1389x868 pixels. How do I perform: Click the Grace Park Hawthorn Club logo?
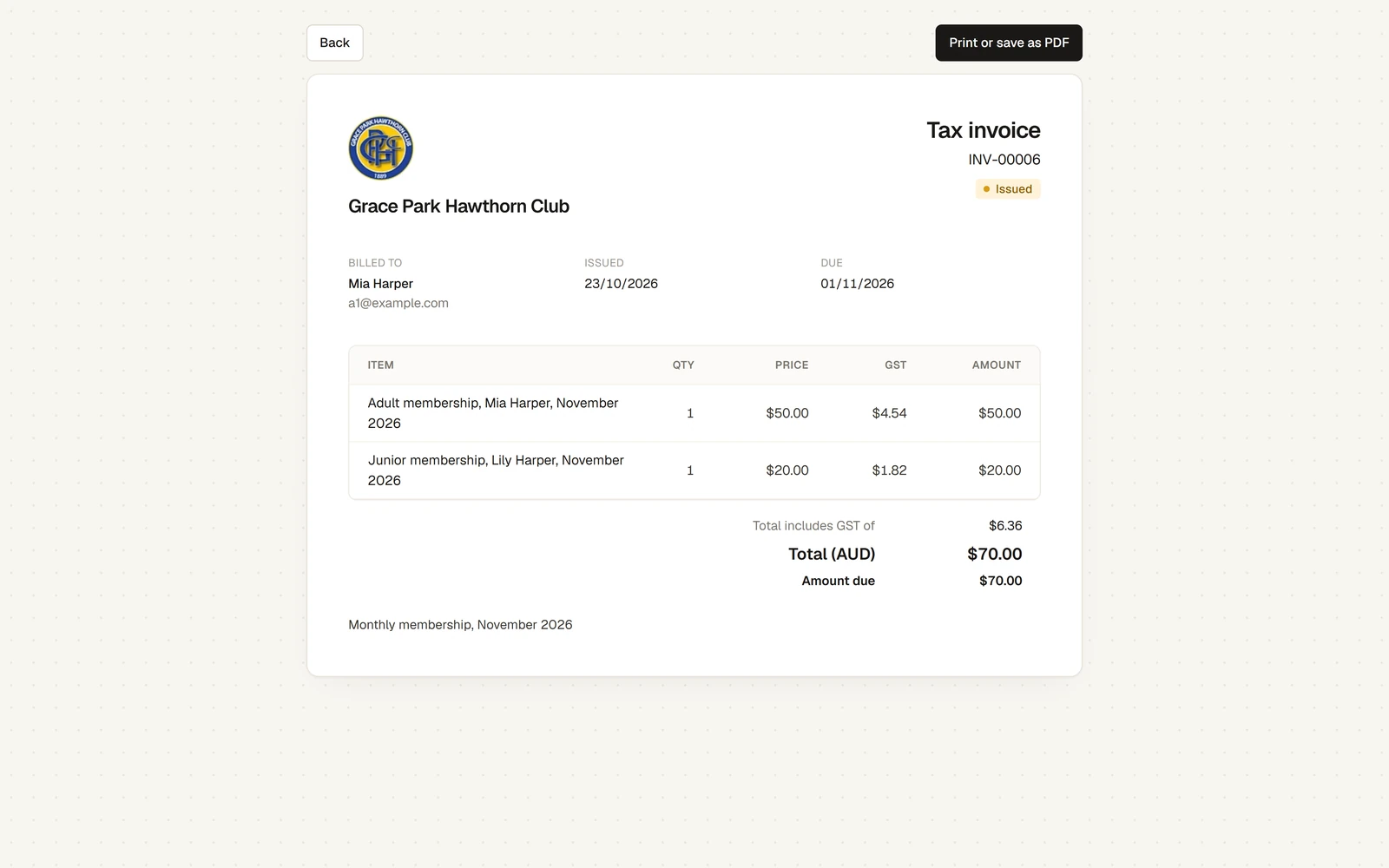click(380, 148)
